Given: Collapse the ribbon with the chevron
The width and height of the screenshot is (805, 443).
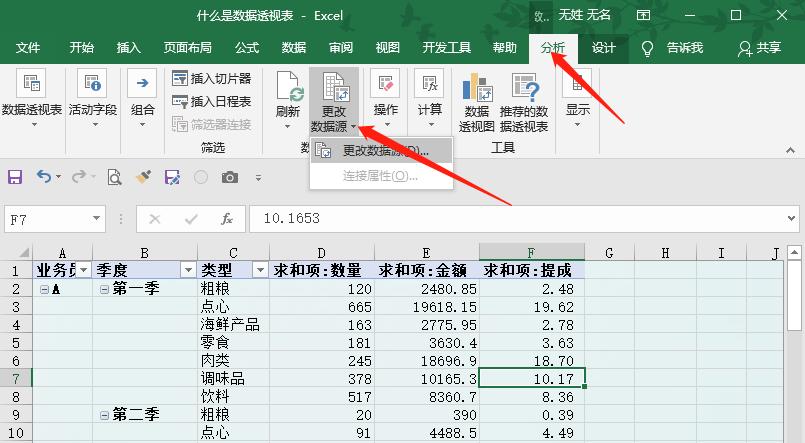Looking at the screenshot, I should point(791,150).
